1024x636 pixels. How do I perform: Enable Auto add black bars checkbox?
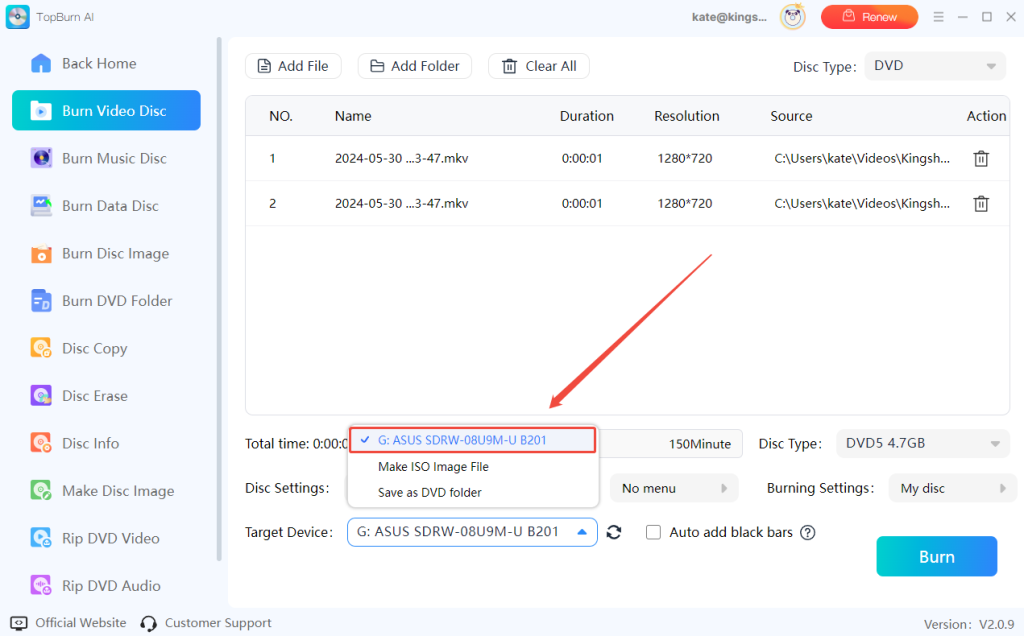(653, 533)
